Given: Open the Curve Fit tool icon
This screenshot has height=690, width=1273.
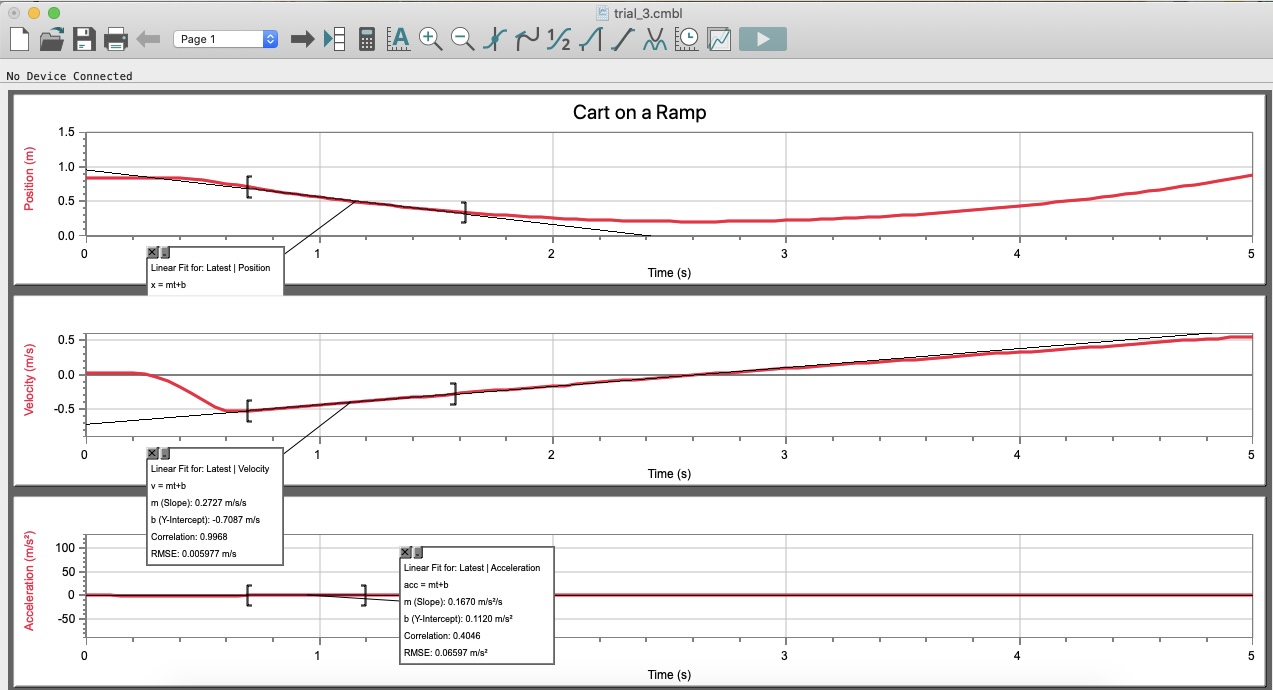Looking at the screenshot, I should pos(655,39).
